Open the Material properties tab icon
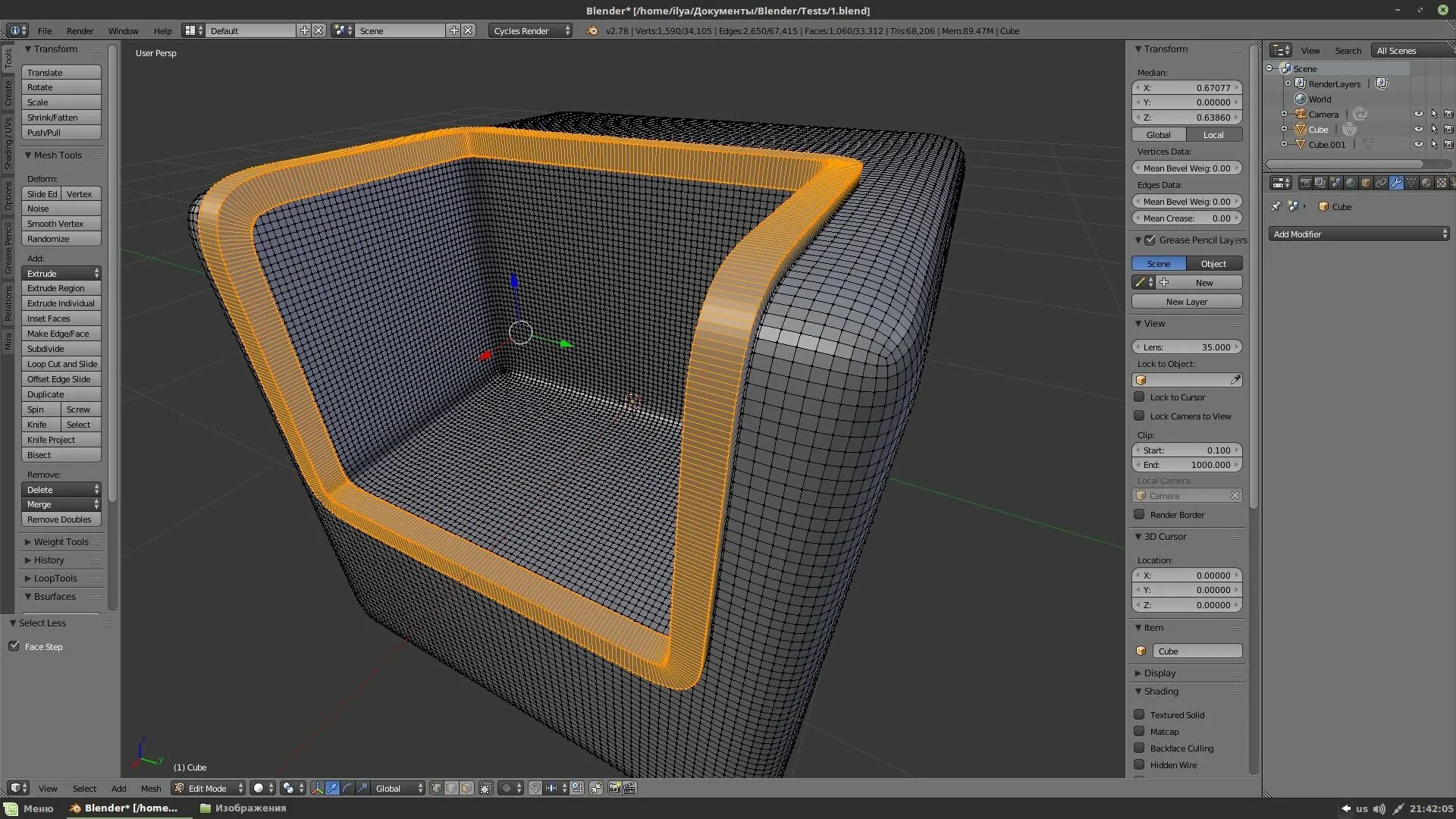The height and width of the screenshot is (819, 1456). coord(1426,183)
